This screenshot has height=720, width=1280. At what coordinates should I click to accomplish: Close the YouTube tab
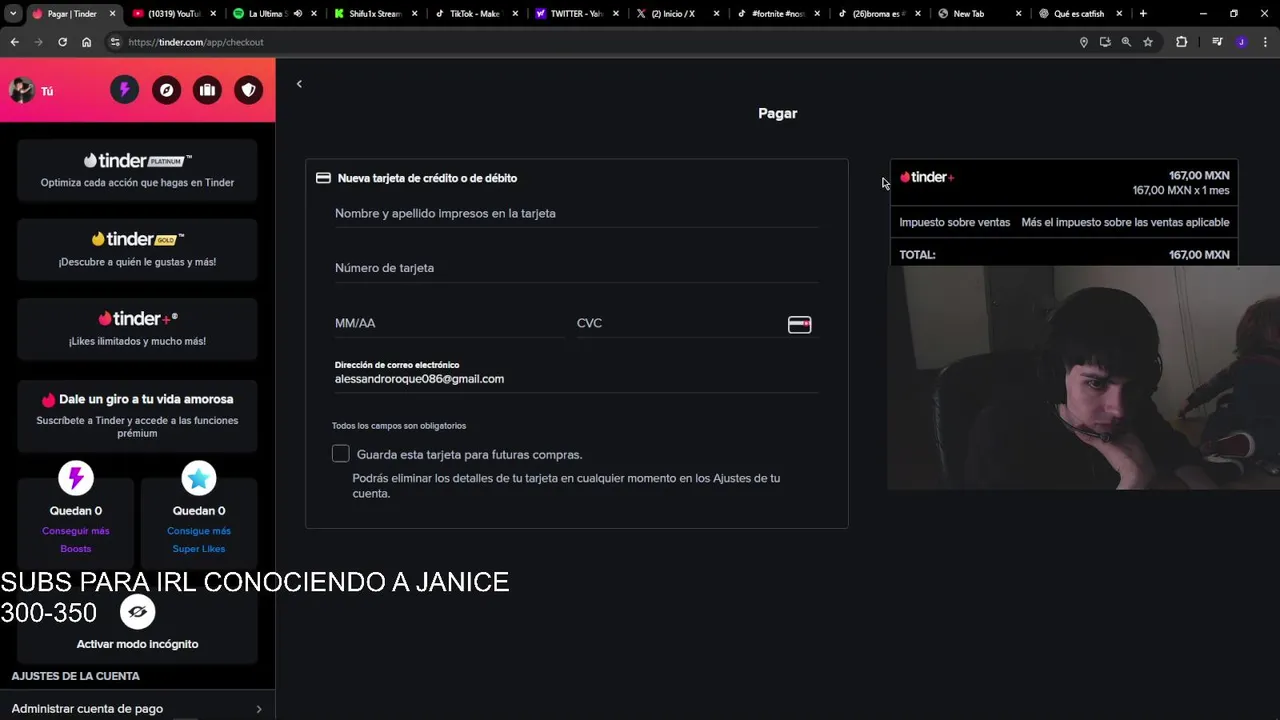[x=213, y=14]
